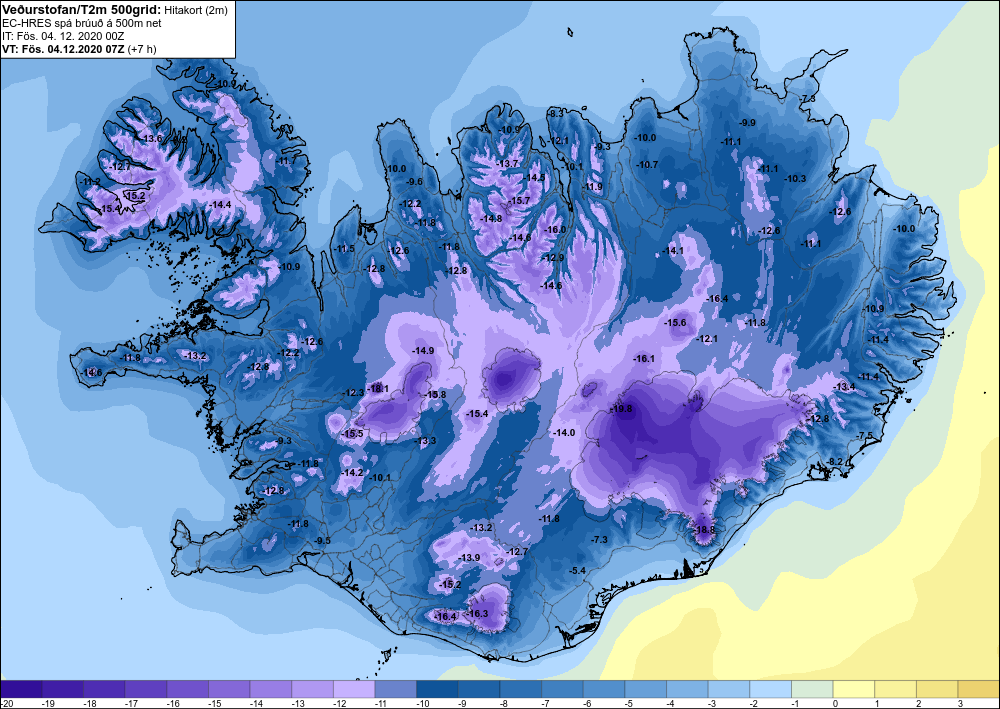Click the -16.1 temperature value
This screenshot has height=709, width=1000.
[x=644, y=359]
